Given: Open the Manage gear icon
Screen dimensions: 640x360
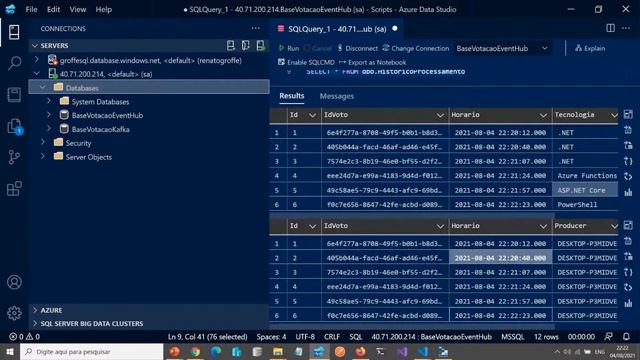Looking at the screenshot, I should click(14, 313).
